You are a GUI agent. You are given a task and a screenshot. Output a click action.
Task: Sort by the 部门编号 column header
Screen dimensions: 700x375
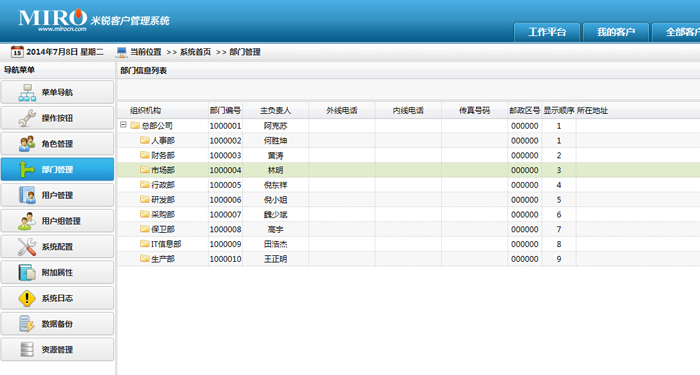(225, 110)
